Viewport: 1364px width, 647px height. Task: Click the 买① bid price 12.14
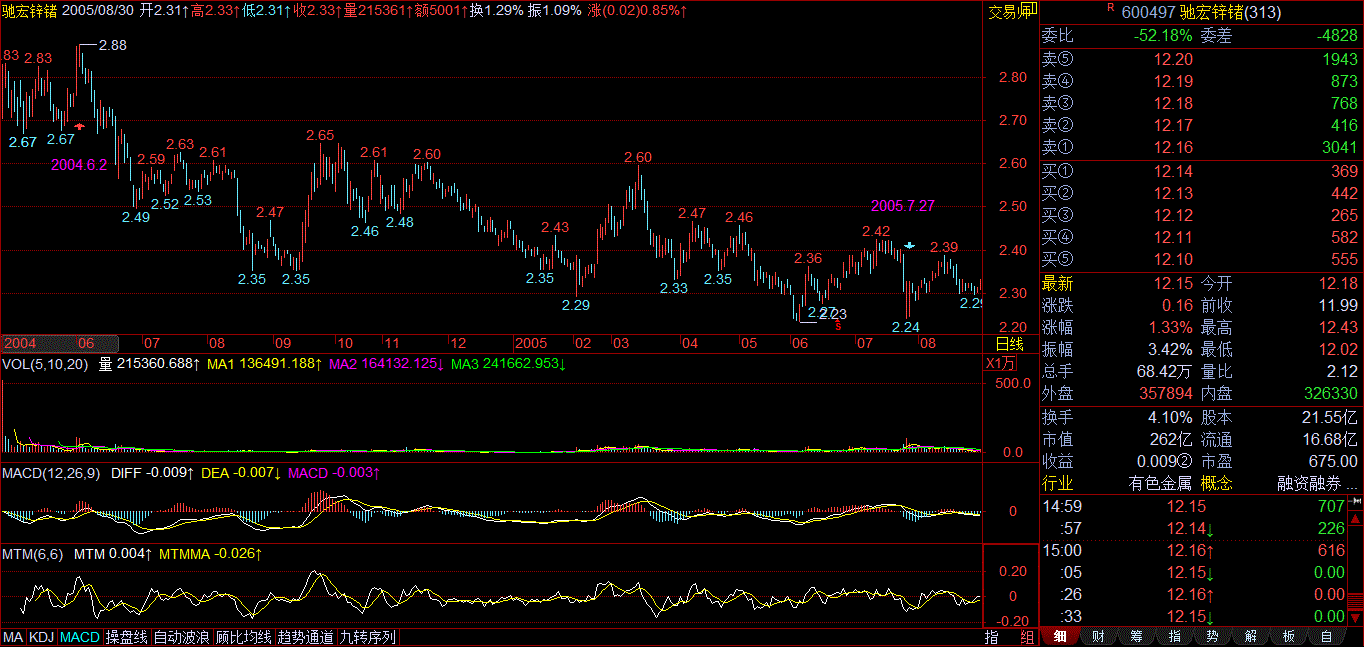[1173, 172]
